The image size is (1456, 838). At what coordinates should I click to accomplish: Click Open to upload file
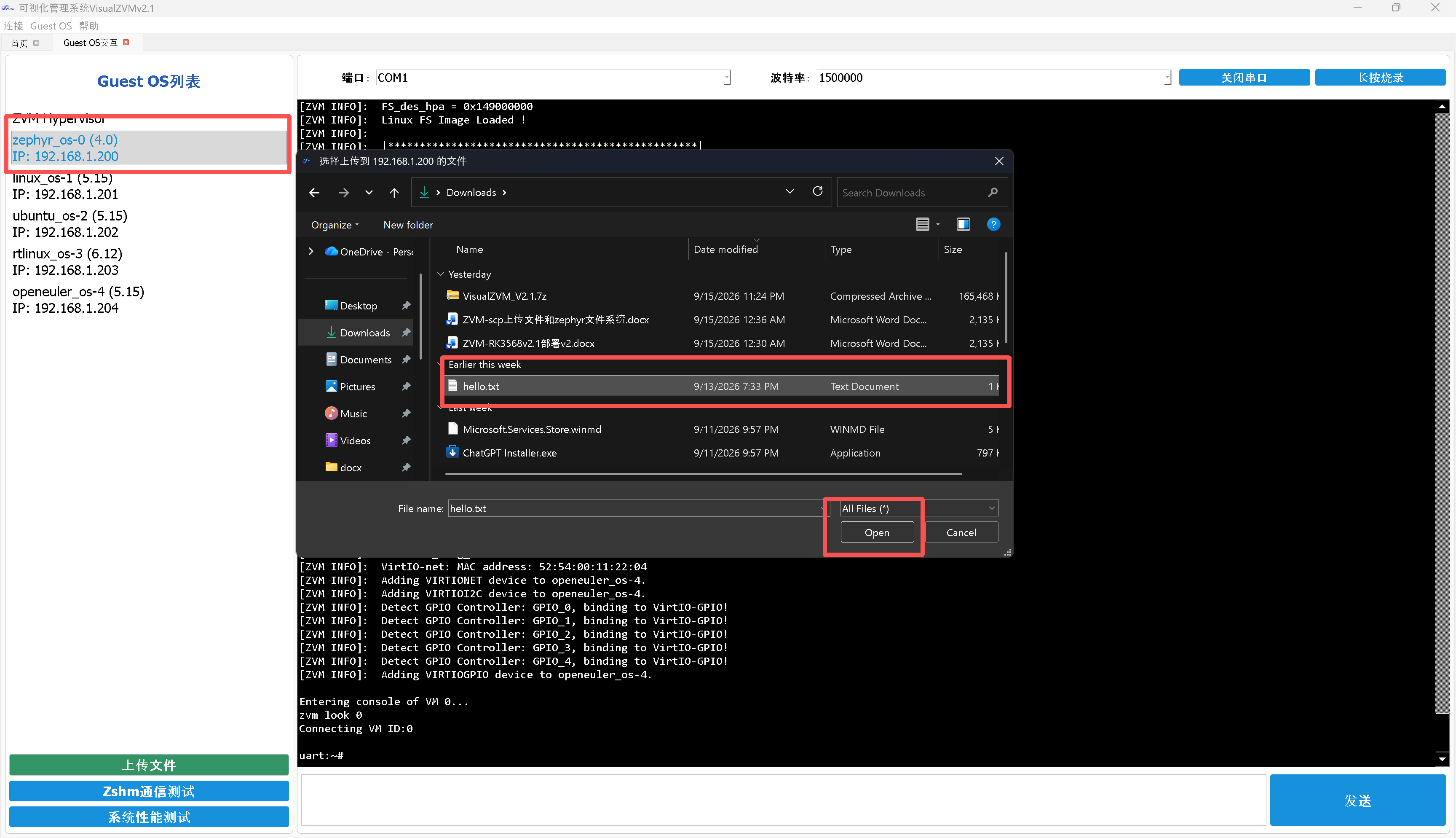877,533
